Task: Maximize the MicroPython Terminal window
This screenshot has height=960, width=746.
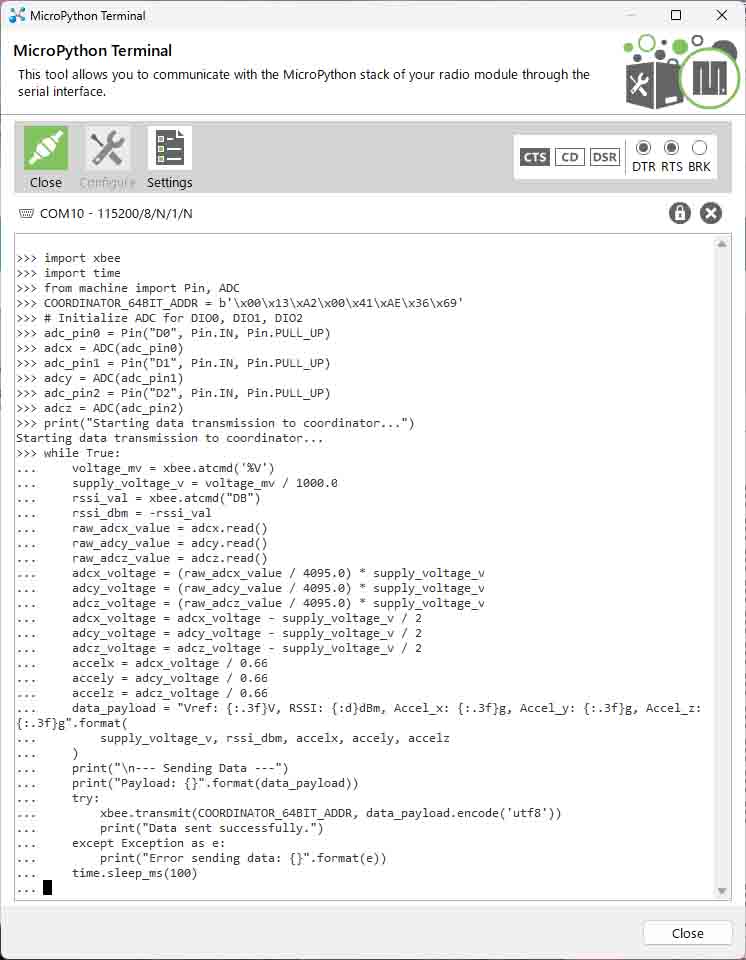Action: (x=676, y=15)
